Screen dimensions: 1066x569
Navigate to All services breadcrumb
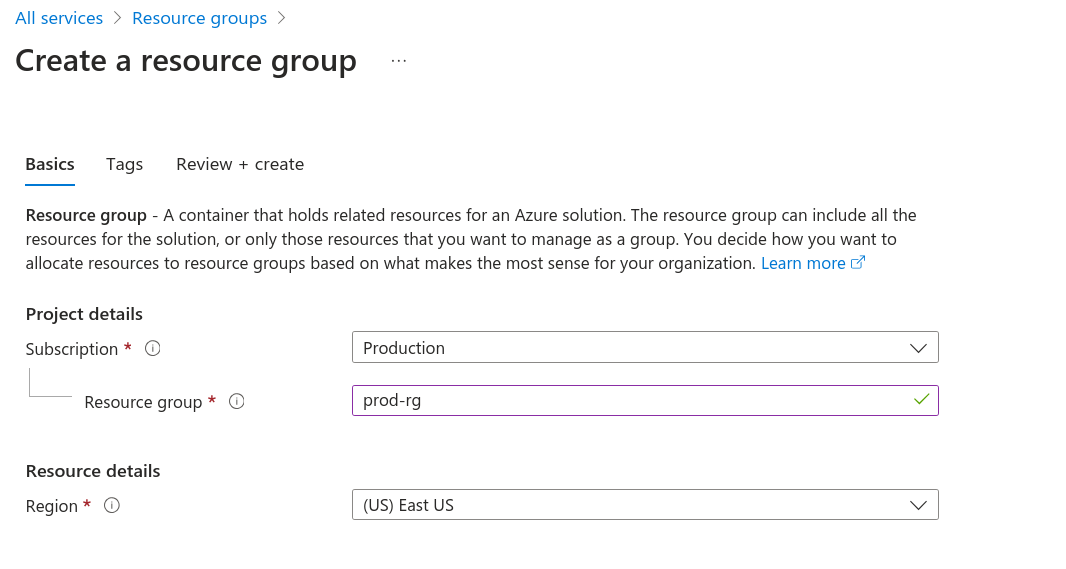point(59,18)
